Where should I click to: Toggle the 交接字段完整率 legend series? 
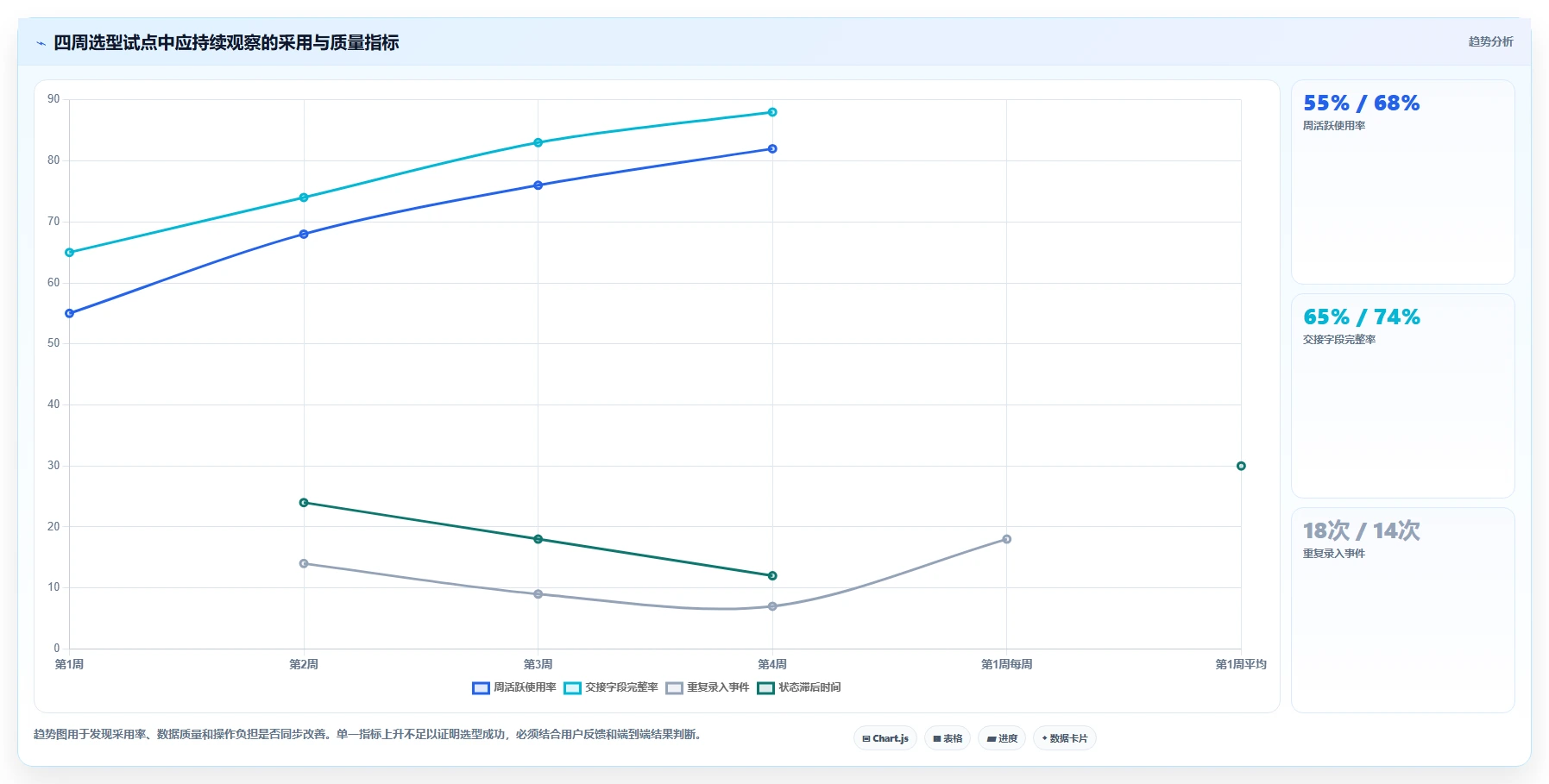tap(611, 687)
